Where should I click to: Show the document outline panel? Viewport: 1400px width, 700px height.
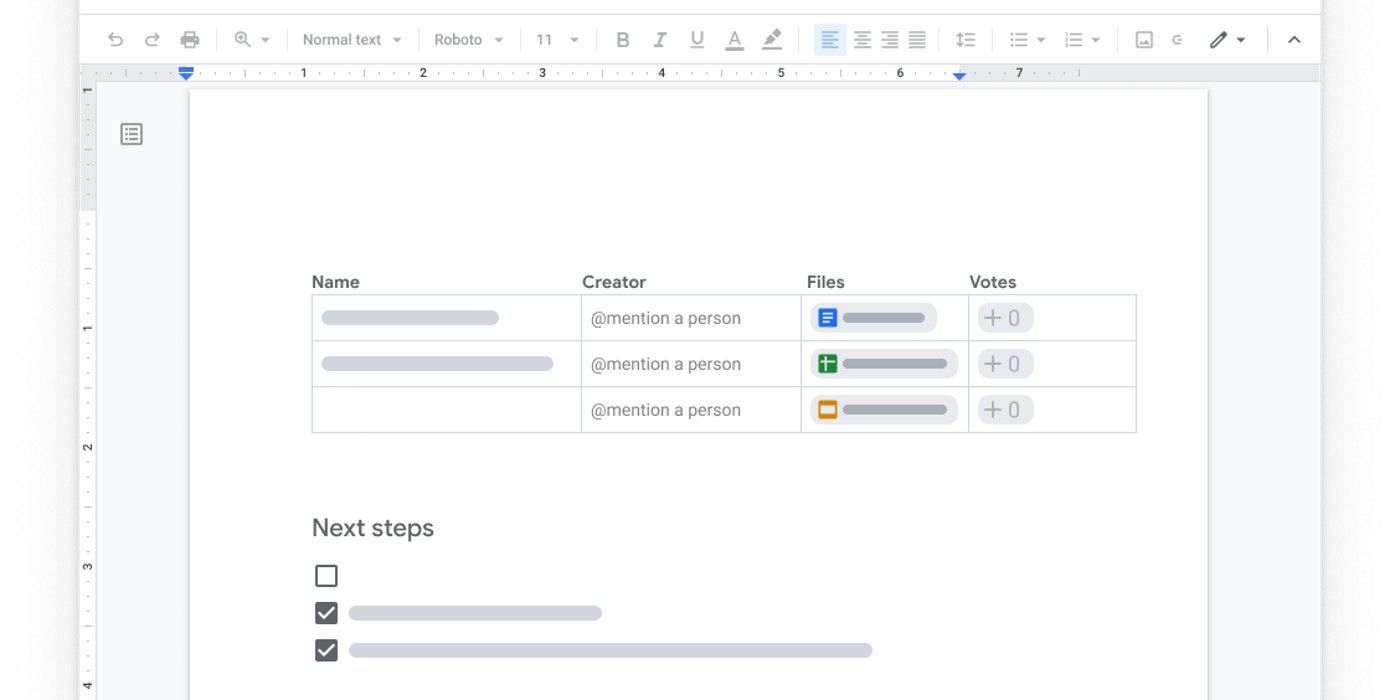[132, 134]
